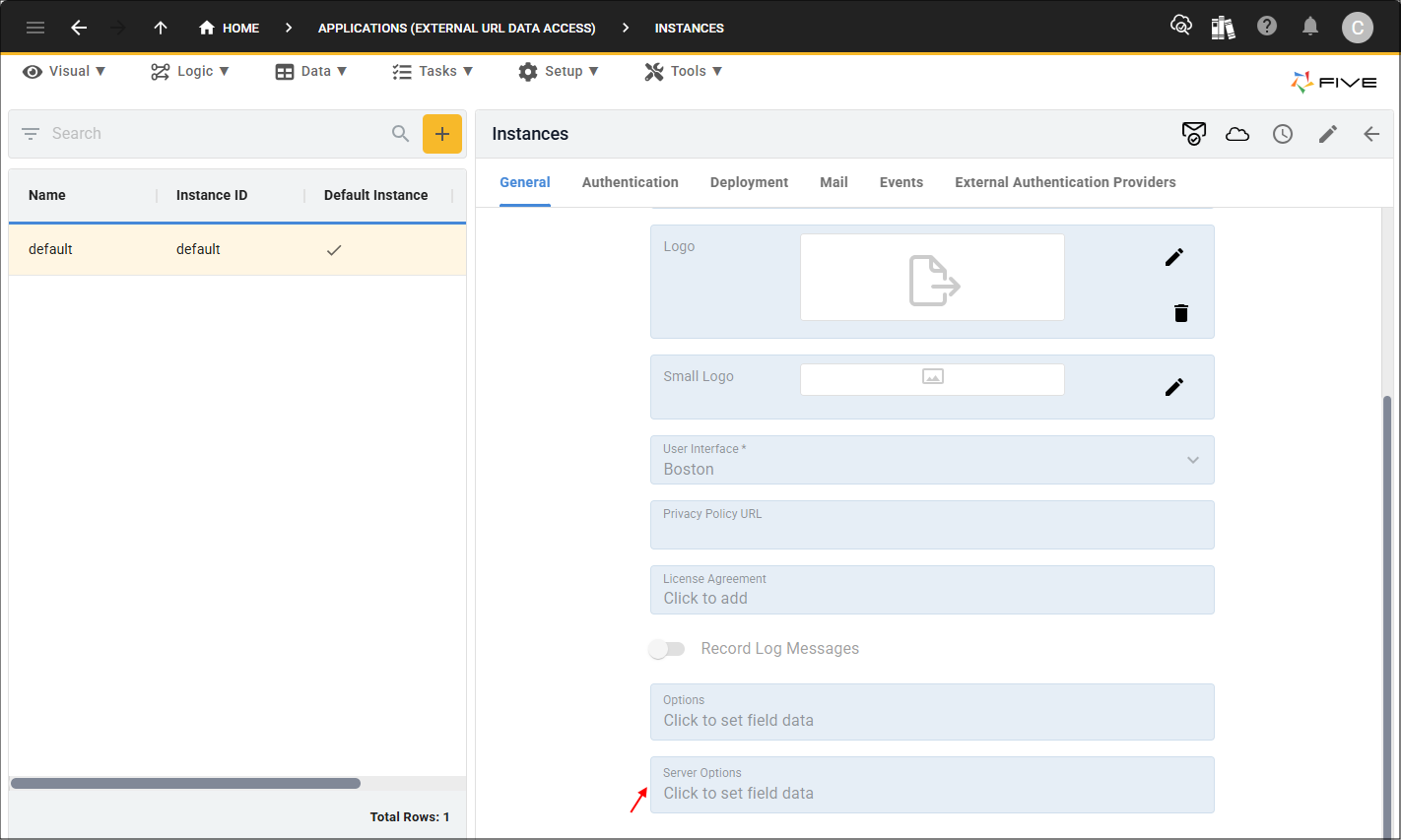Viewport: 1401px width, 840px height.
Task: Switch to the Authentication tab
Action: pyautogui.click(x=630, y=182)
